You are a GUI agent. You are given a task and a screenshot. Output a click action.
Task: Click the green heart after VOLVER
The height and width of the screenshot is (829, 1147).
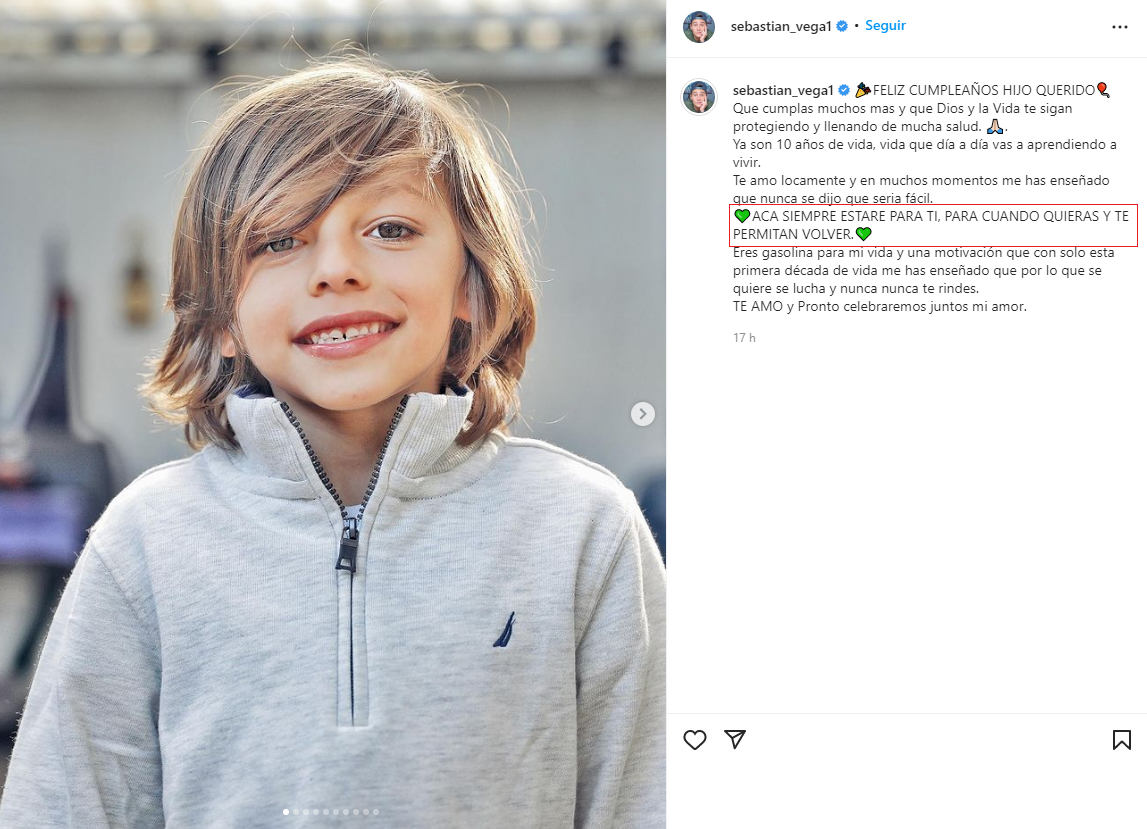(x=864, y=234)
